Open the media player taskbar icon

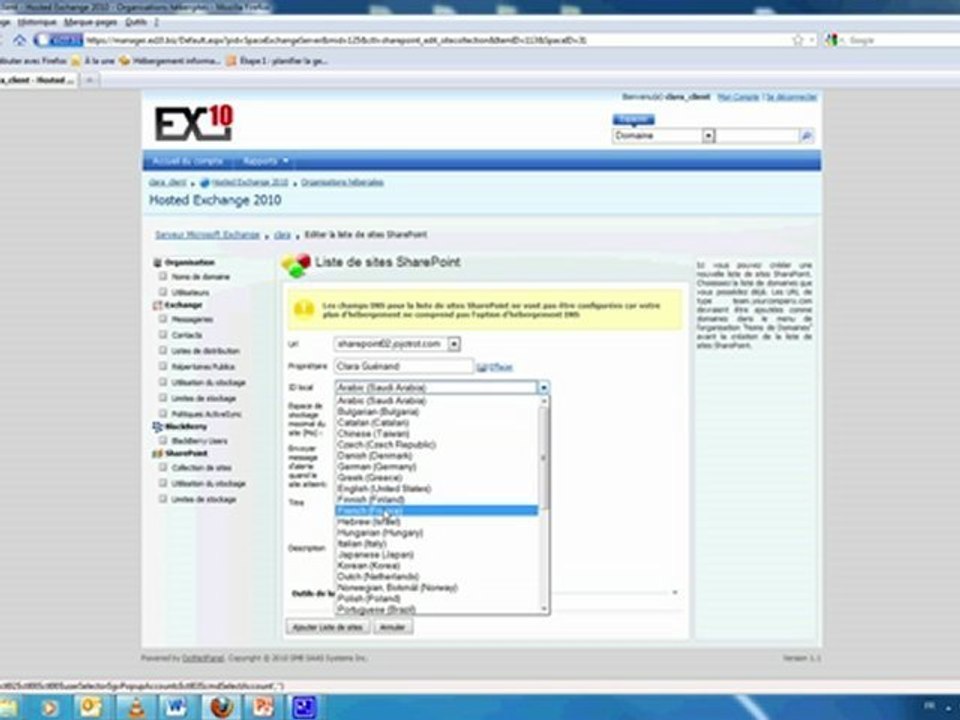(x=49, y=707)
